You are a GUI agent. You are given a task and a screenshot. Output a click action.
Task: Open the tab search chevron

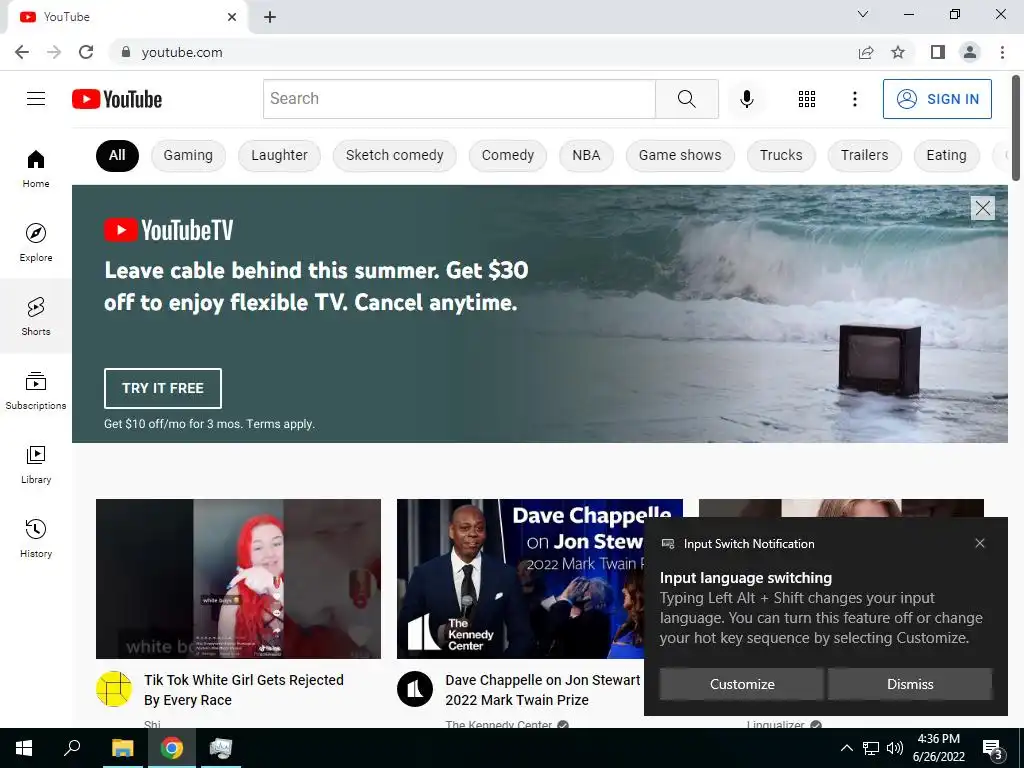pyautogui.click(x=863, y=14)
